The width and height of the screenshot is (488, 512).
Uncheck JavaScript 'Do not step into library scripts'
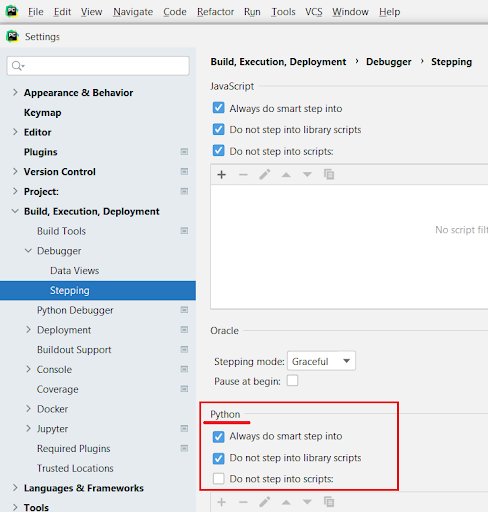[219, 129]
